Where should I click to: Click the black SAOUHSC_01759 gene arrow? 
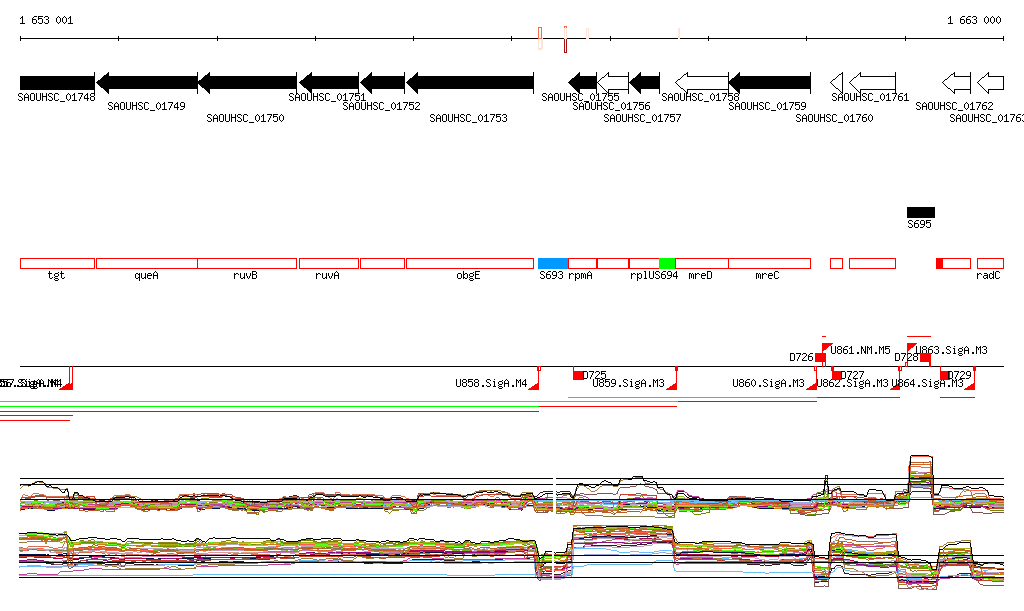click(x=769, y=83)
